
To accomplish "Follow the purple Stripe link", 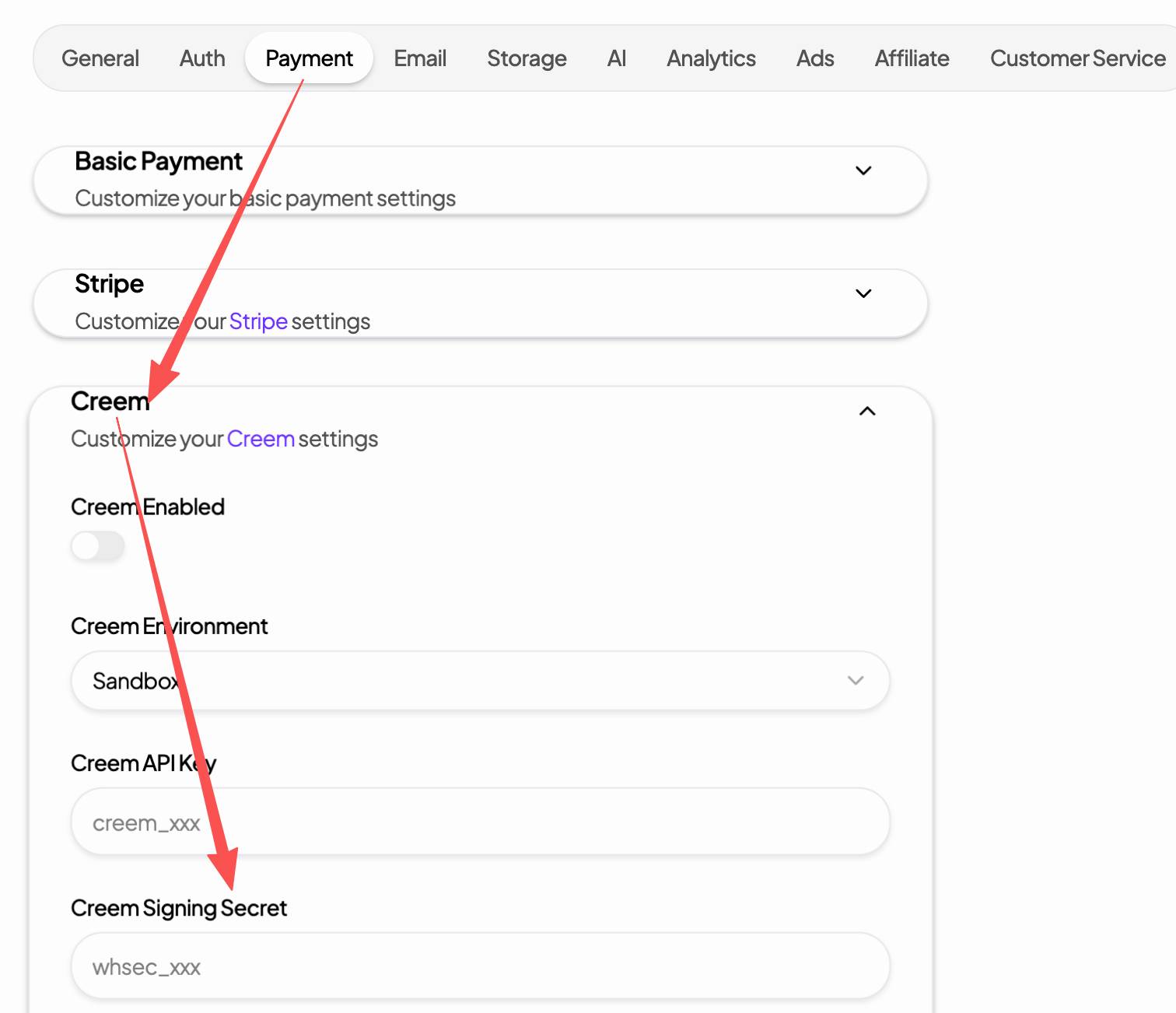I will pos(258,321).
